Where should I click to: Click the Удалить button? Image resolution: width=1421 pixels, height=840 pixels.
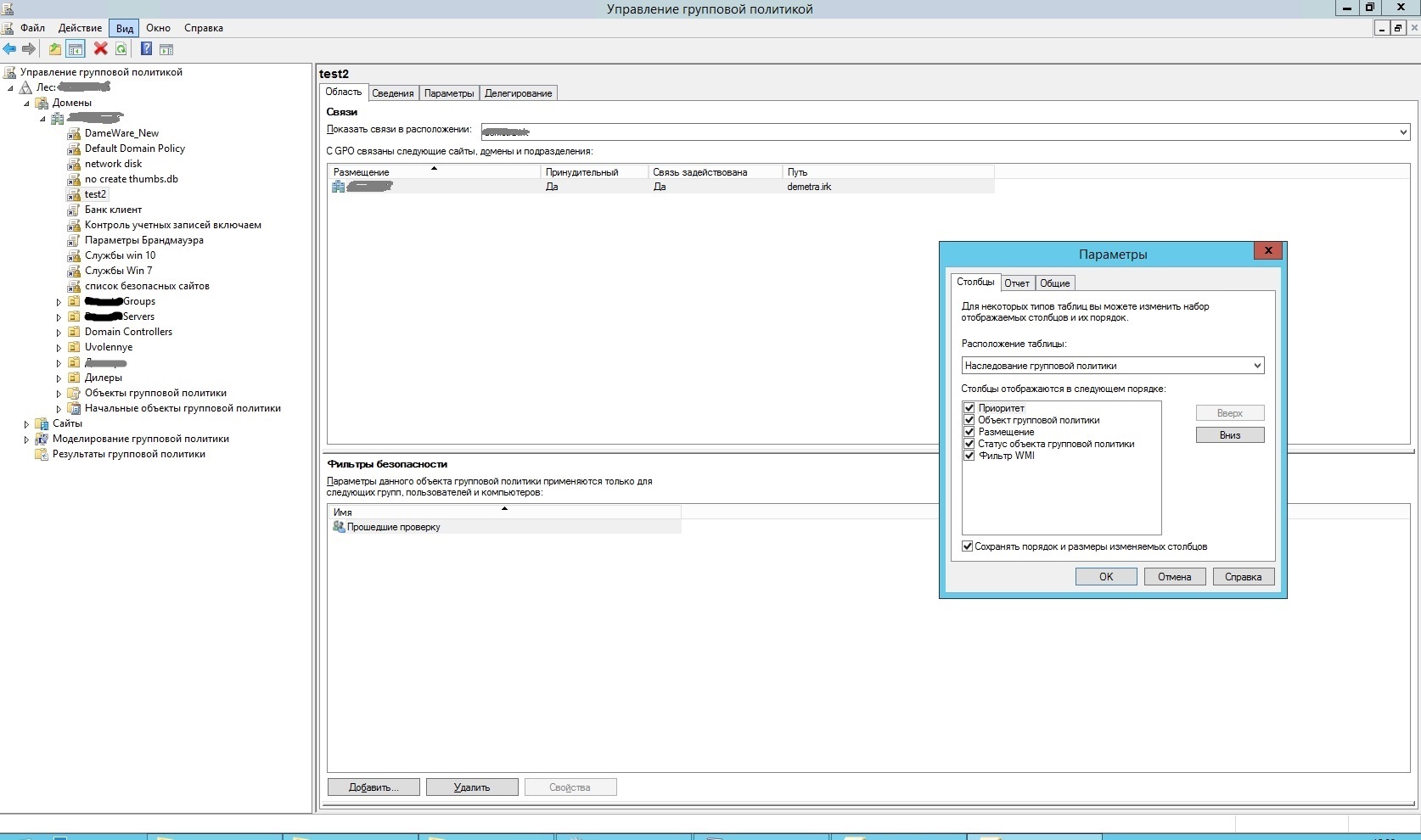[472, 787]
